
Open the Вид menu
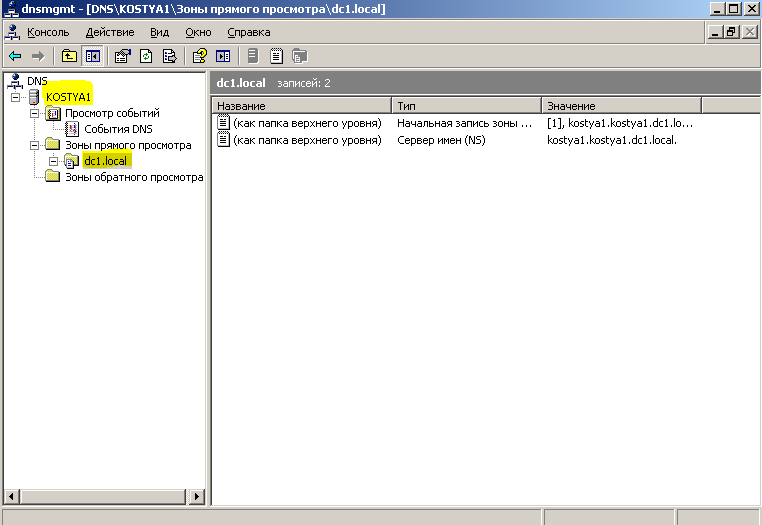pyautogui.click(x=159, y=33)
